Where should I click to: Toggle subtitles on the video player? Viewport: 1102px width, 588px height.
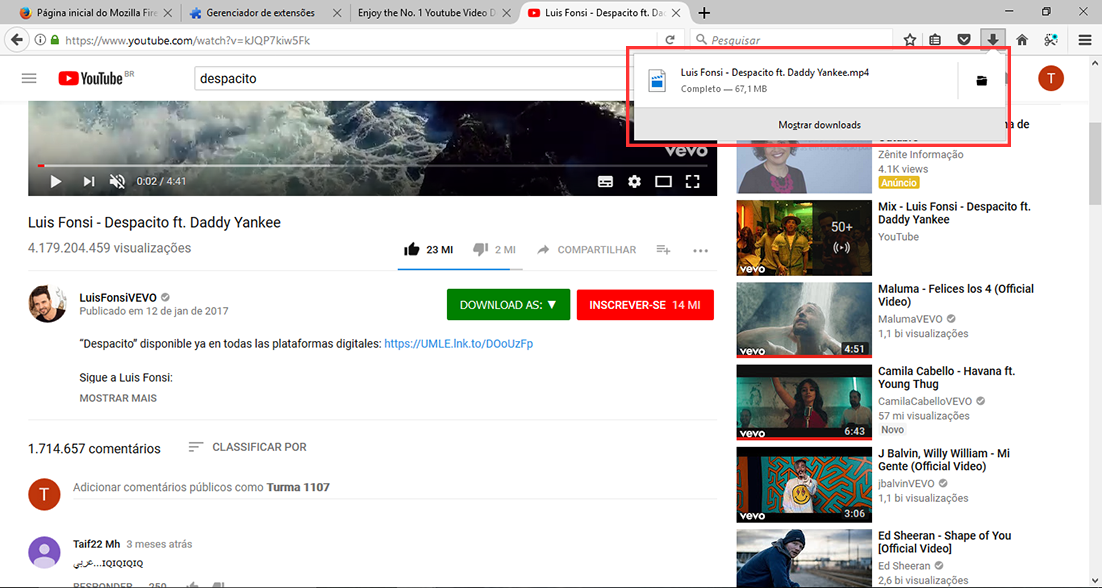(605, 181)
